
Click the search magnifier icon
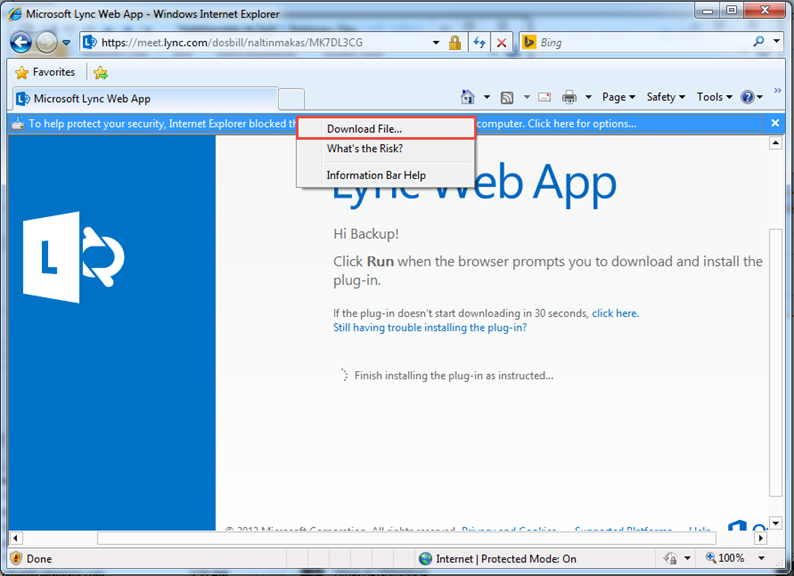point(759,42)
